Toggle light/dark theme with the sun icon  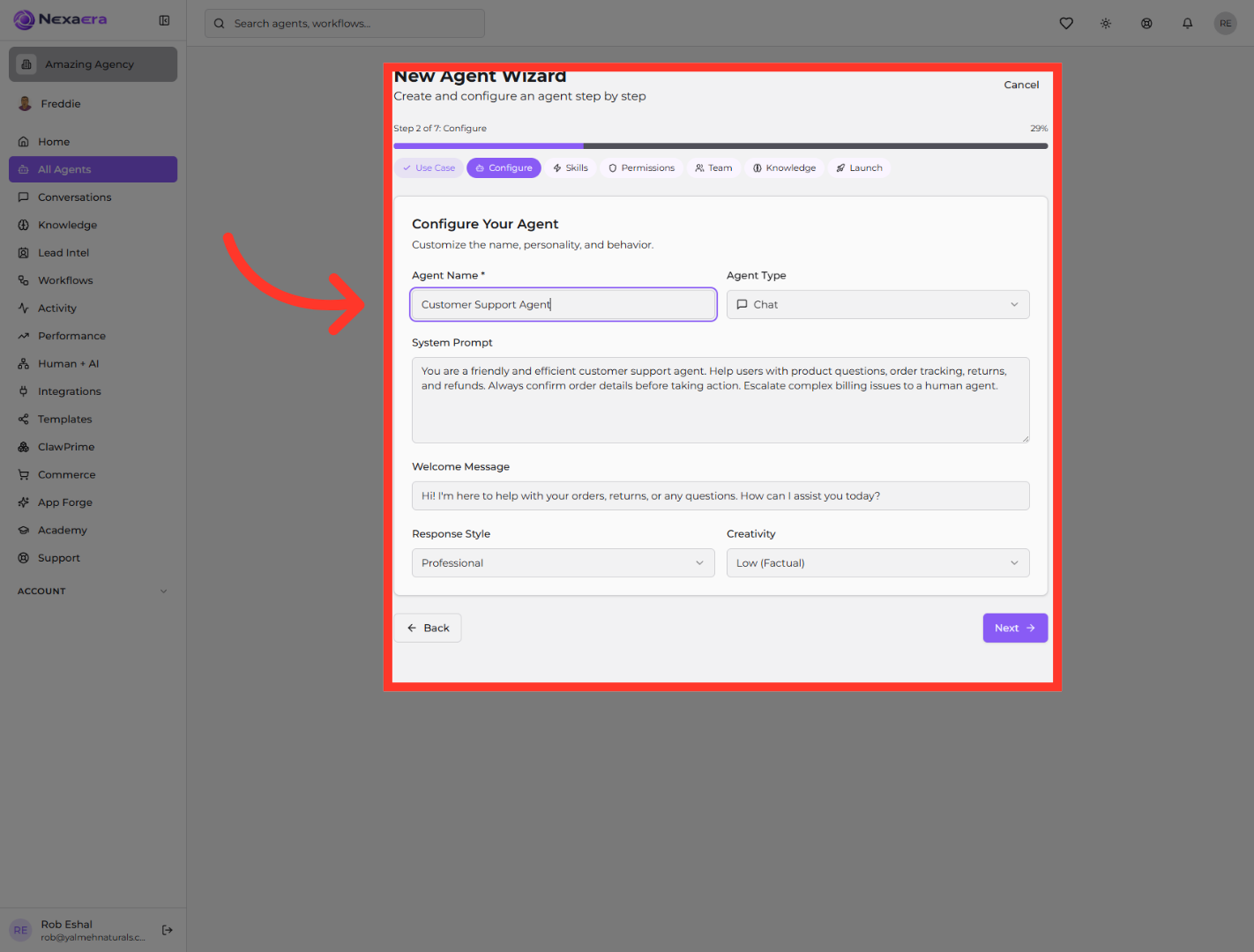(1106, 24)
